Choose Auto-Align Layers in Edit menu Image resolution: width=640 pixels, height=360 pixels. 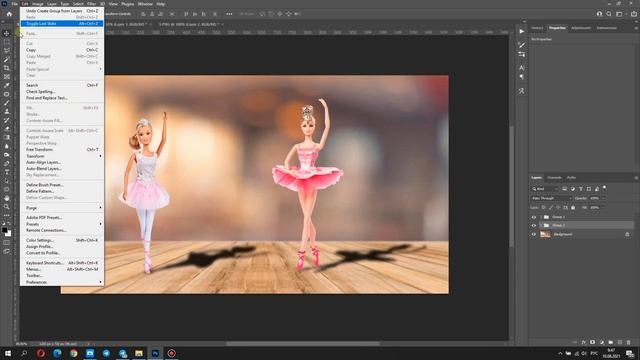click(x=62, y=162)
